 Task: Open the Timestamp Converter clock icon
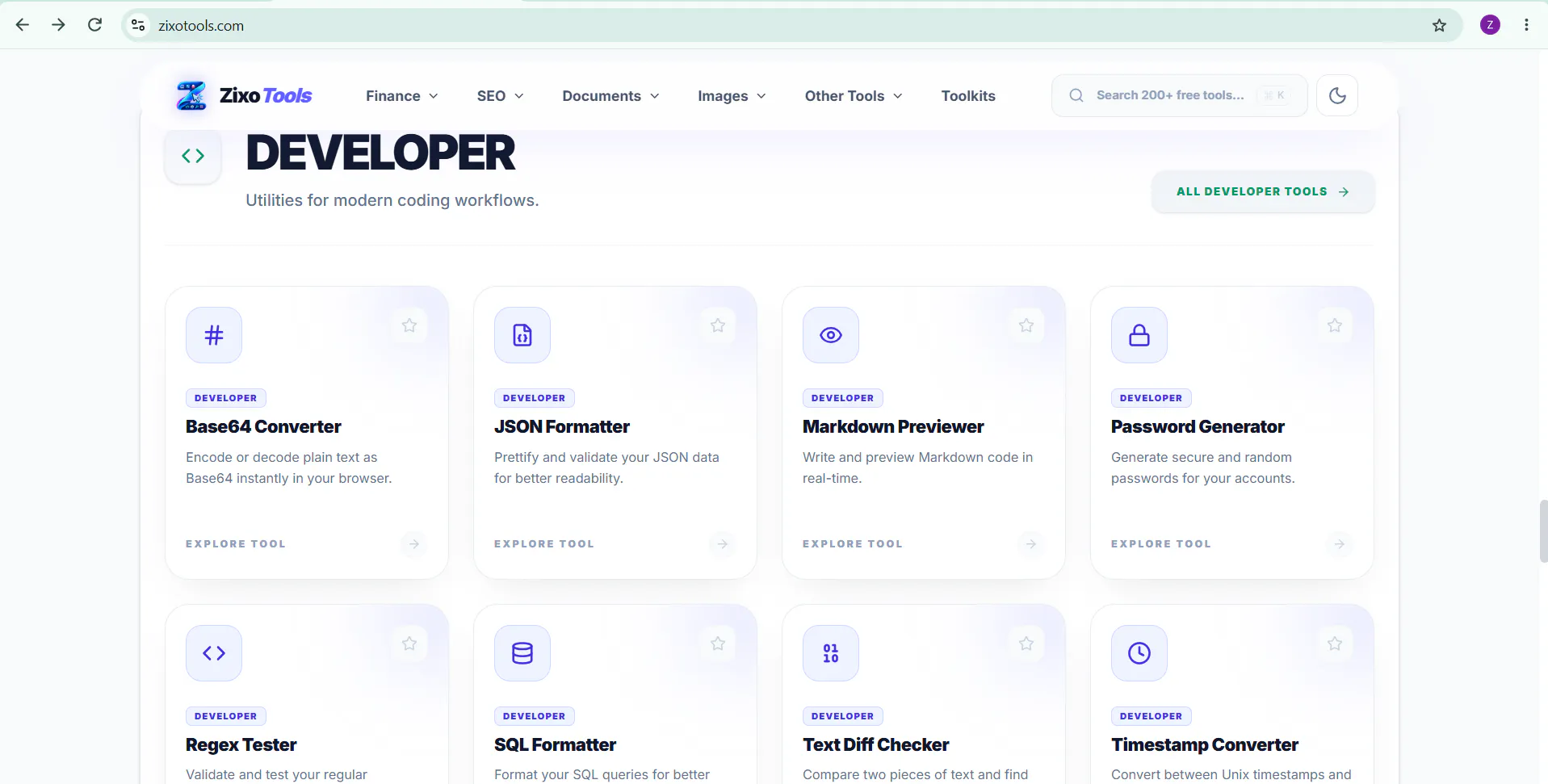coord(1139,653)
